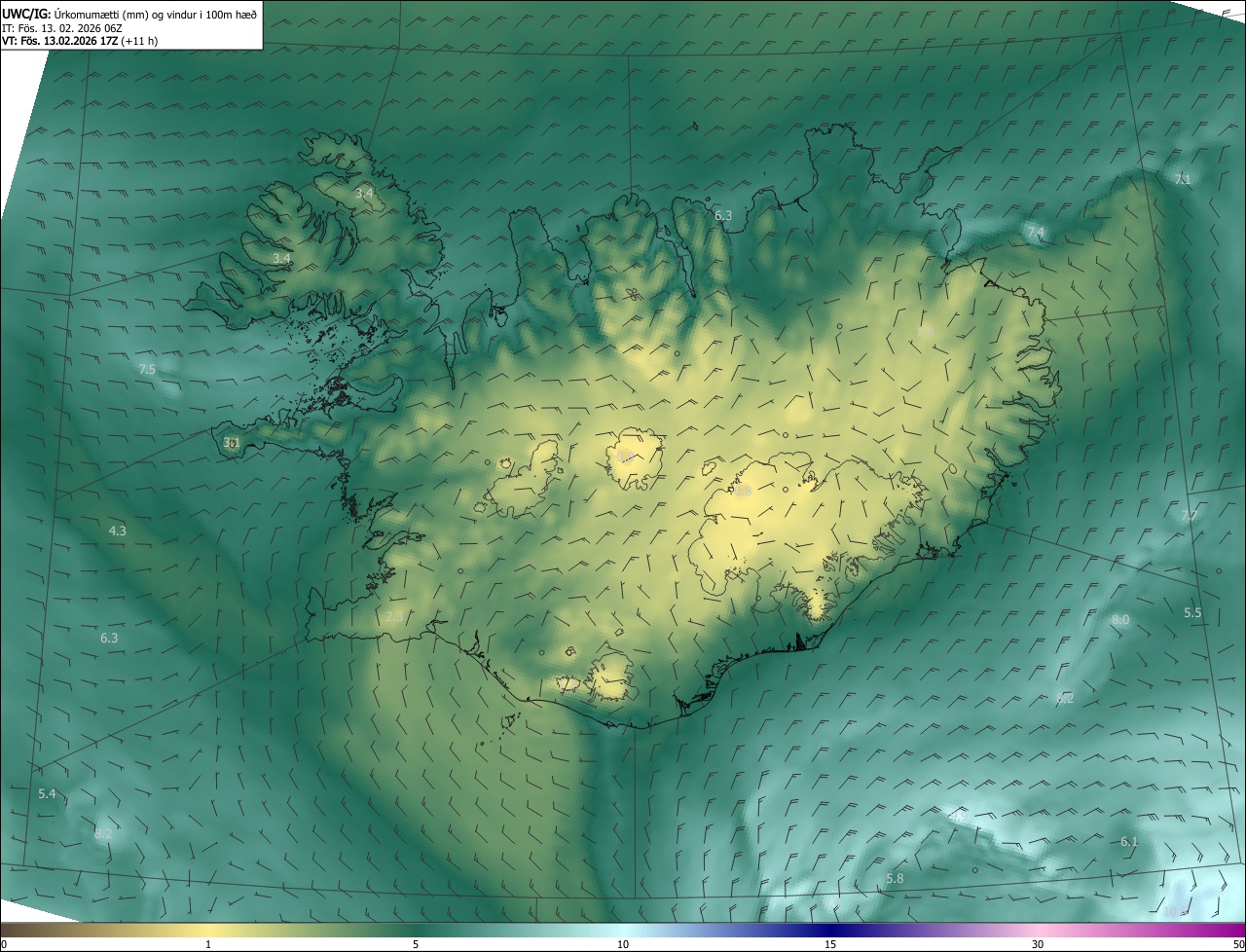Click the color scale label 15
Viewport: 1246px width, 952px height.
830,944
